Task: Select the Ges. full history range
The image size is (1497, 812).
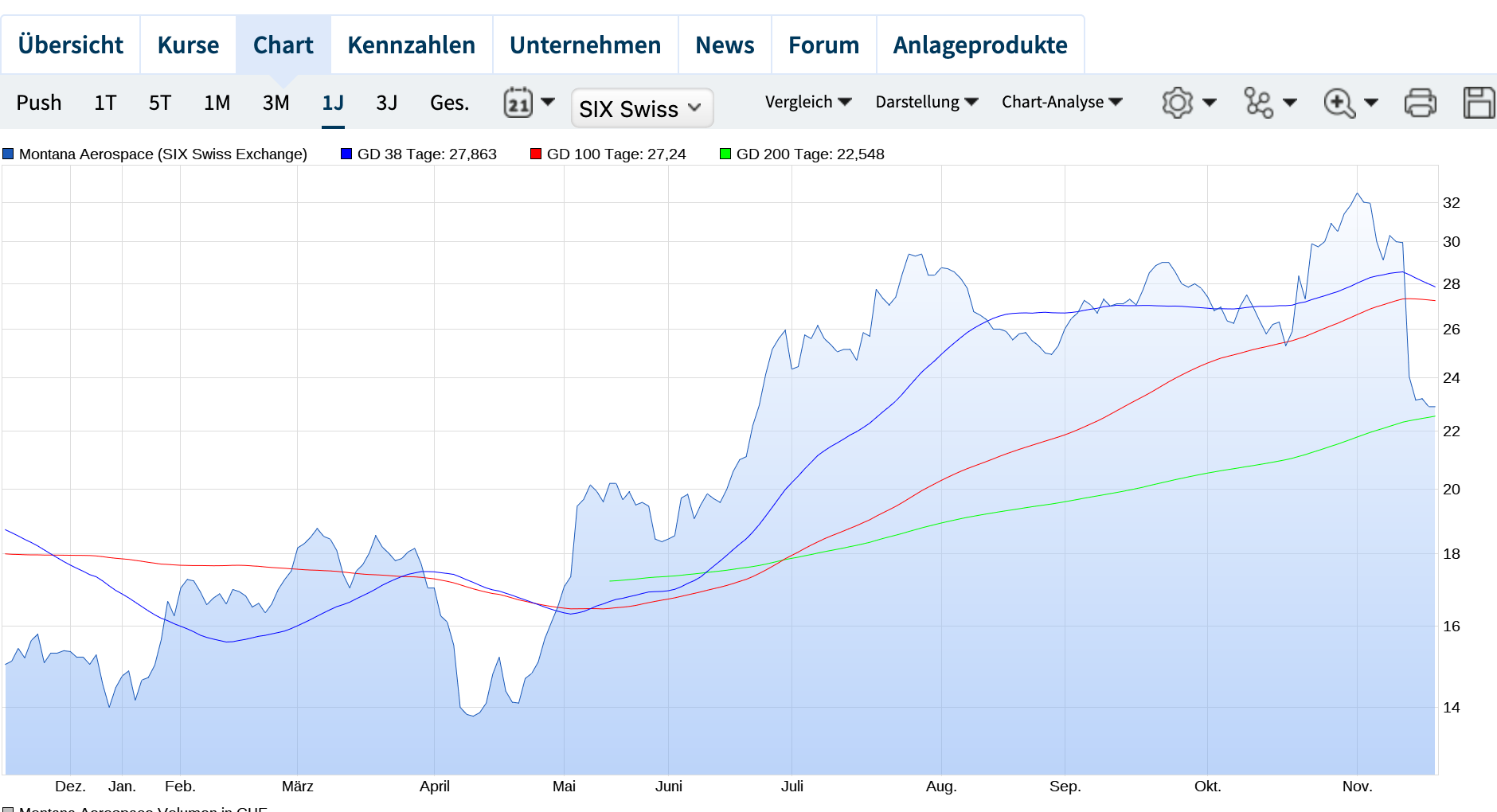Action: tap(449, 103)
